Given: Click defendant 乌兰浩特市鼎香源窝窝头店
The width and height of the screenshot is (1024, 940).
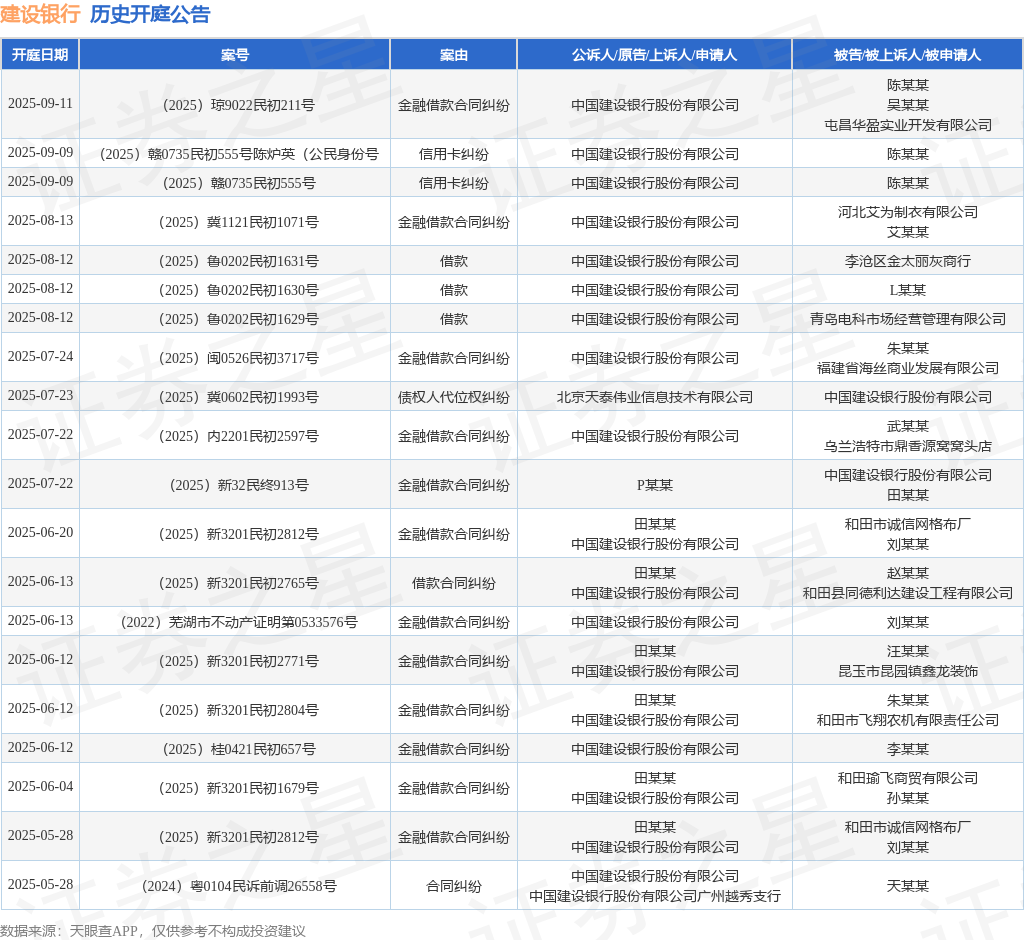Looking at the screenshot, I should point(908,446).
